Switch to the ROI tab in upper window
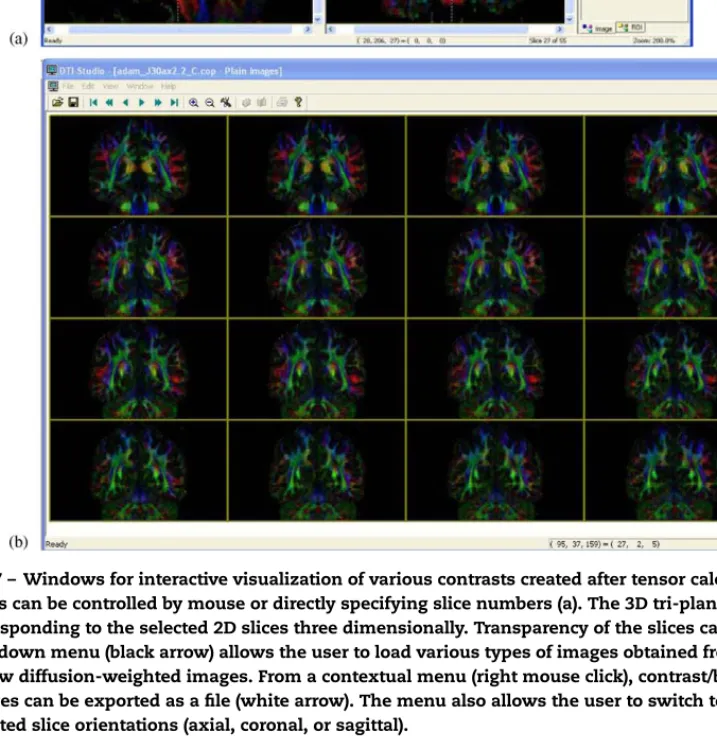717x750 pixels. pos(631,28)
